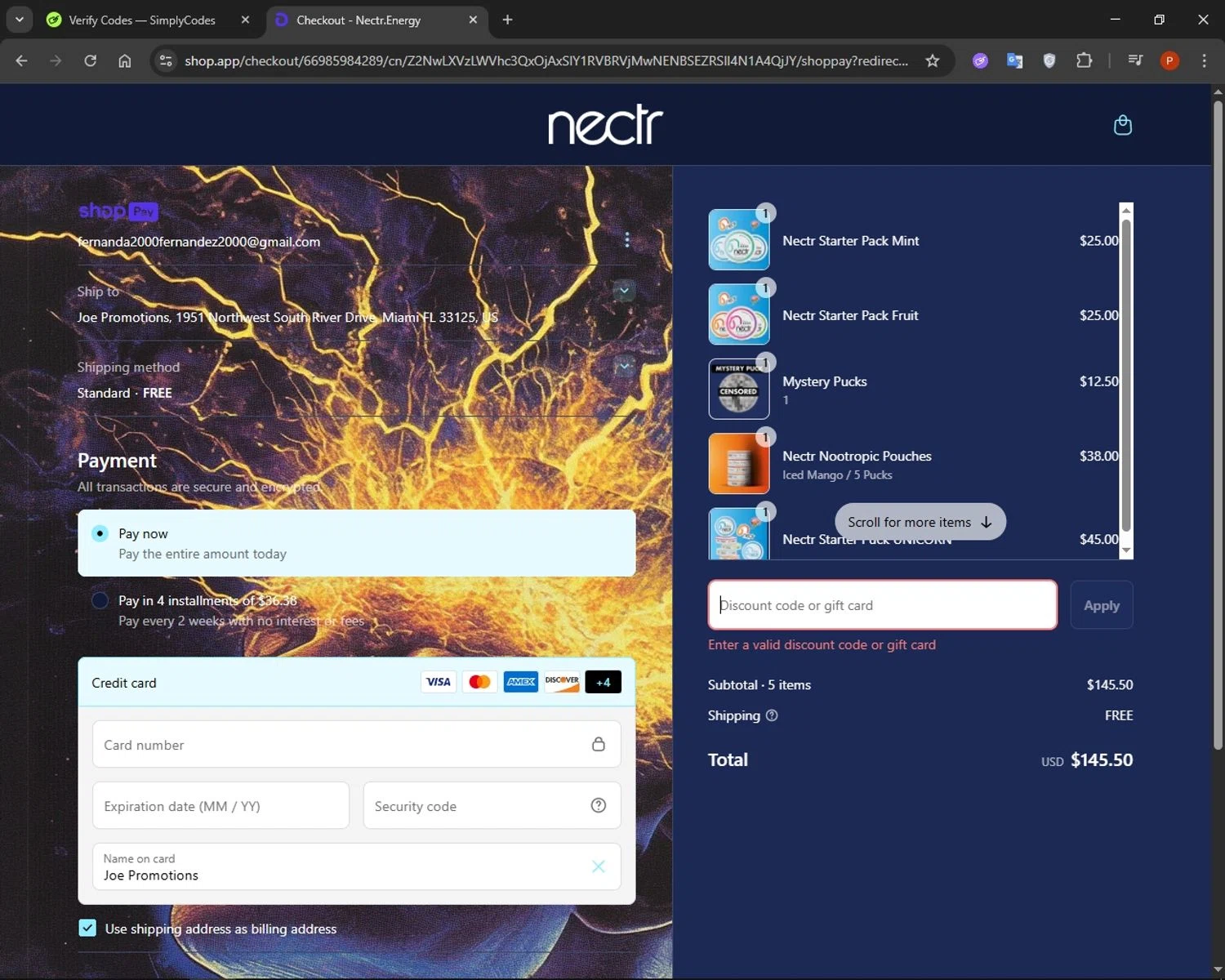Click the Mystery Pucks thumbnail
1225x980 pixels.
coord(738,389)
